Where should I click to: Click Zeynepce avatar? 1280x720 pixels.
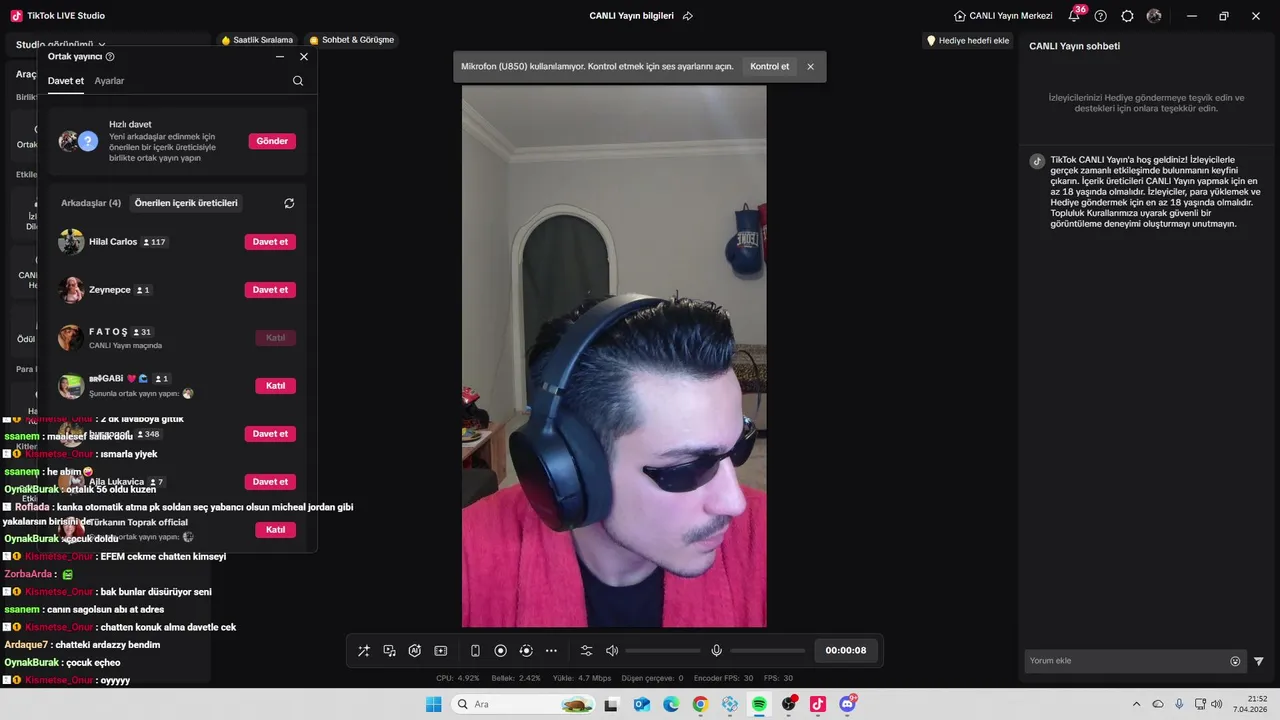71,290
